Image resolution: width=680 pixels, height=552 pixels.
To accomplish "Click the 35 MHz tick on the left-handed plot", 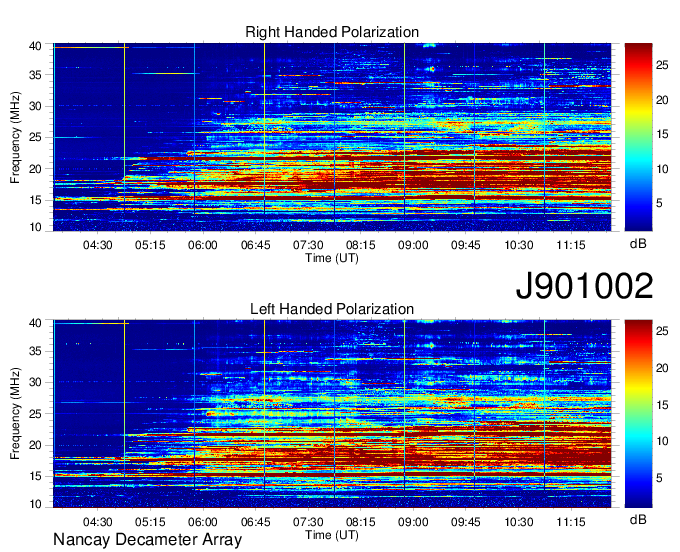I will tap(35, 351).
